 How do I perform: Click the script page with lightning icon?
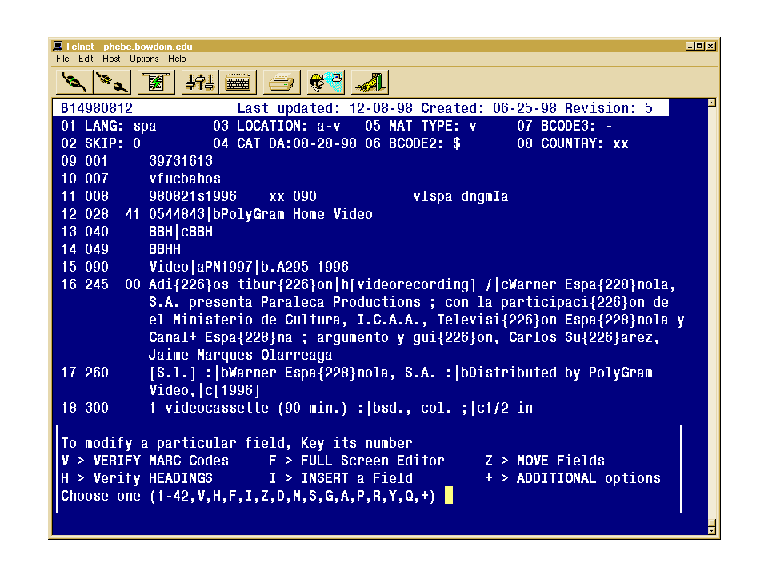click(156, 82)
